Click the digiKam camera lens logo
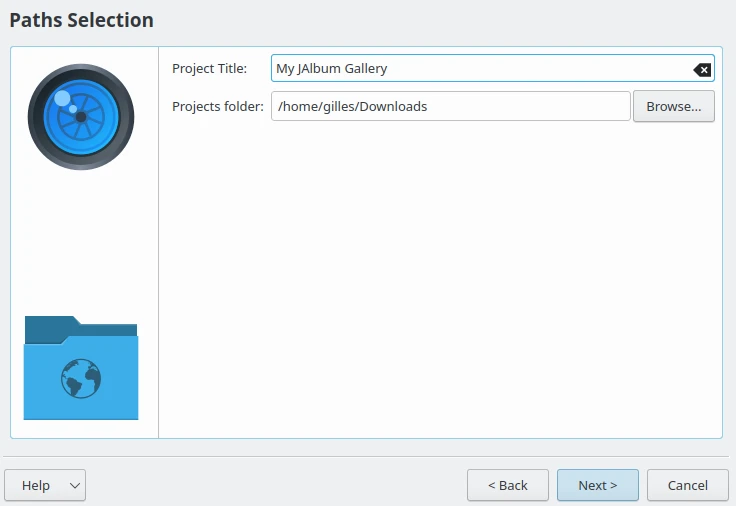The height and width of the screenshot is (506, 736). pyautogui.click(x=81, y=117)
